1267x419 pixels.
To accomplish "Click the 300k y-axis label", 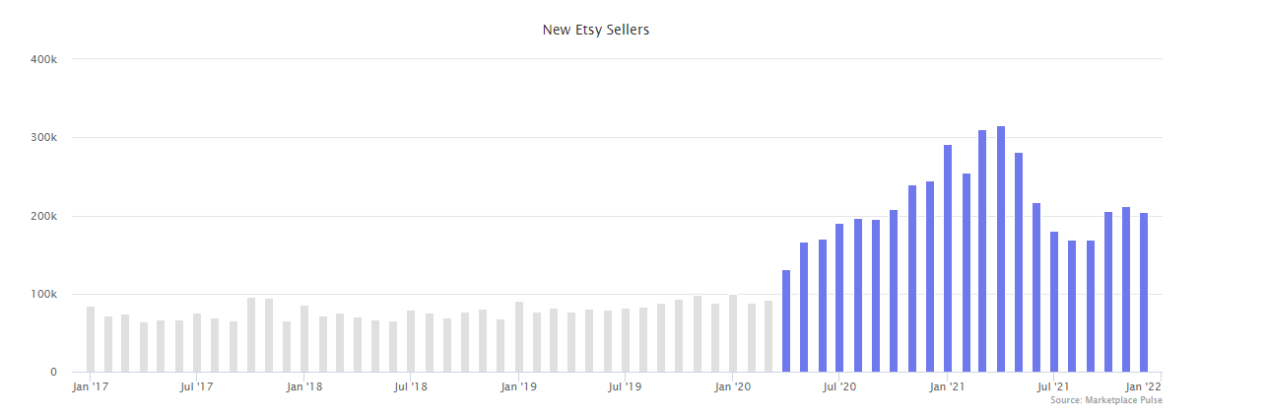I will click(x=44, y=137).
